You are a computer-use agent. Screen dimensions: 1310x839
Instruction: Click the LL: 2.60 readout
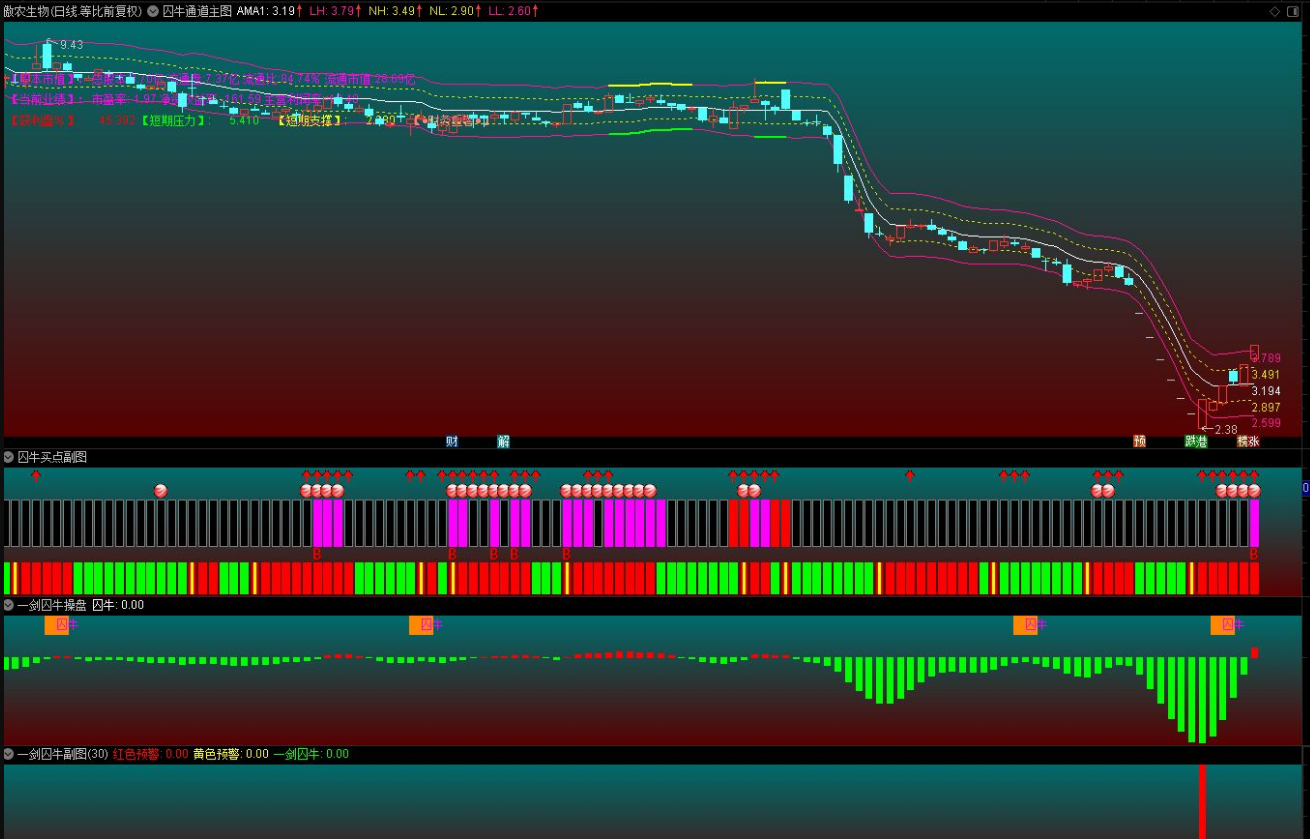[513, 11]
